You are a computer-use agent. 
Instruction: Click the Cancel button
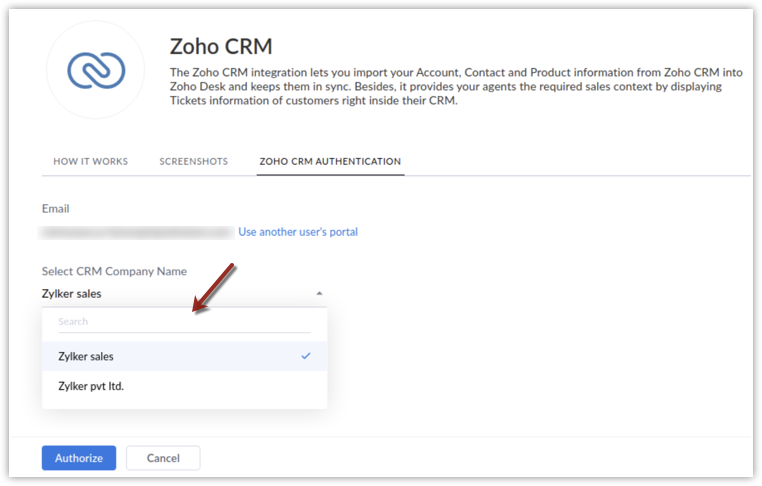click(x=163, y=458)
